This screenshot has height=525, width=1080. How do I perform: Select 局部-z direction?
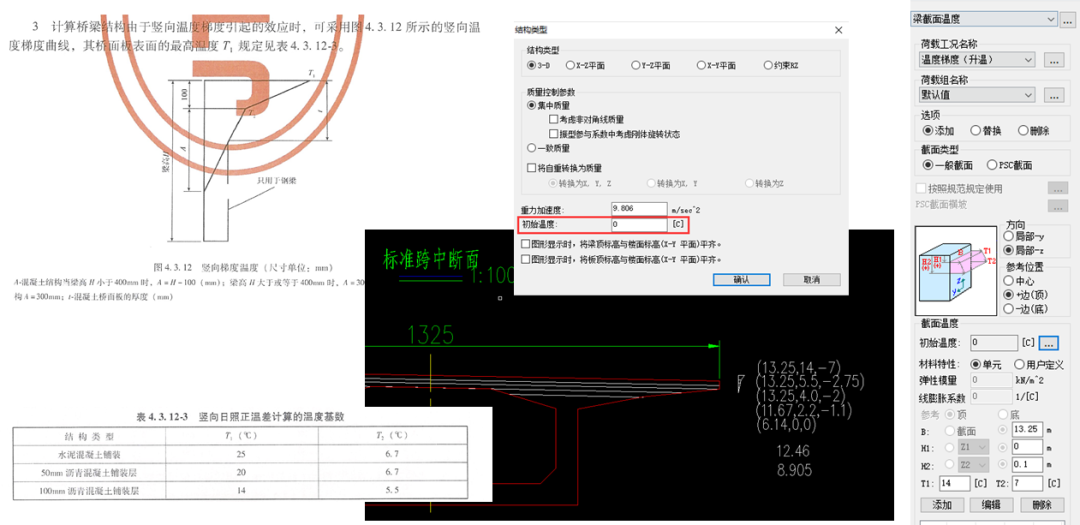pyautogui.click(x=1008, y=249)
